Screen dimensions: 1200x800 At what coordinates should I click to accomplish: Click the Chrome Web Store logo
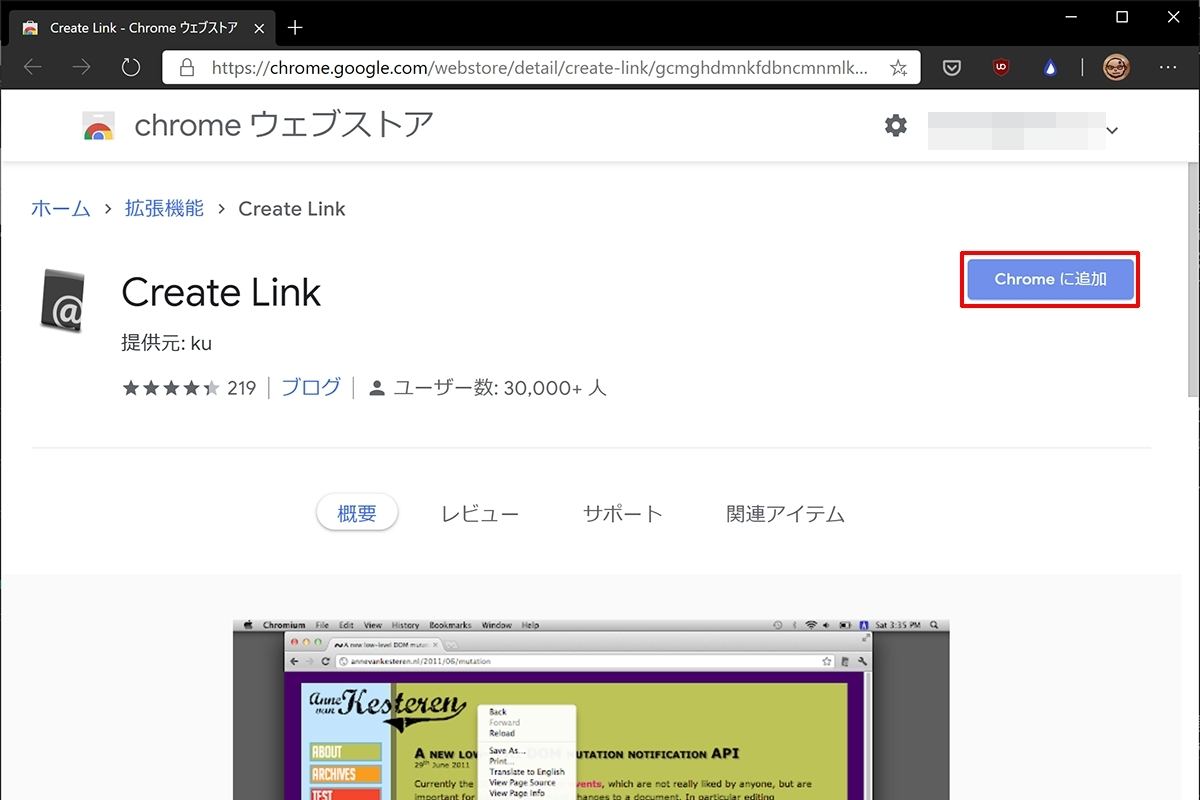coord(98,125)
